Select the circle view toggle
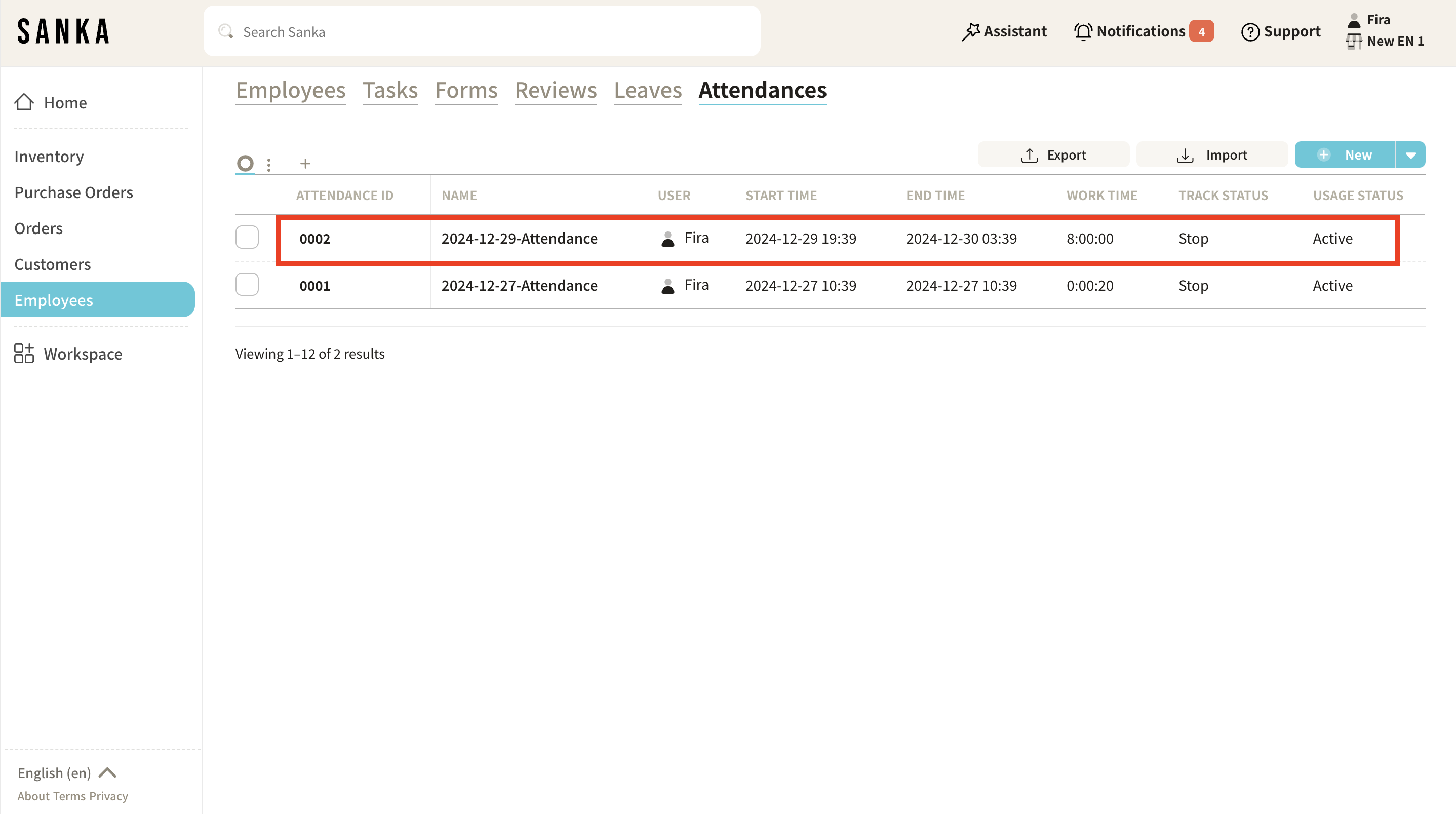The width and height of the screenshot is (1456, 814). 245,164
